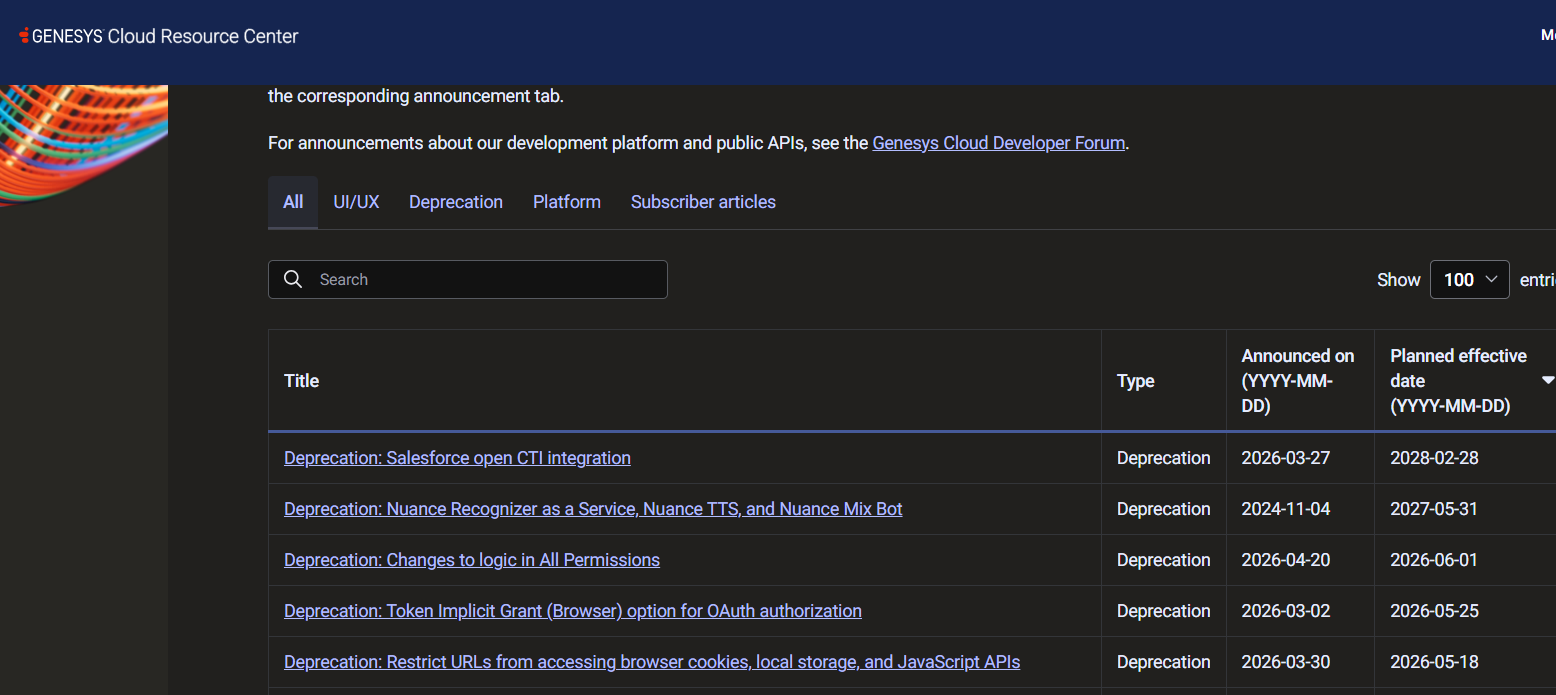1556x695 pixels.
Task: Sort by Announced on column header
Action: click(1300, 381)
